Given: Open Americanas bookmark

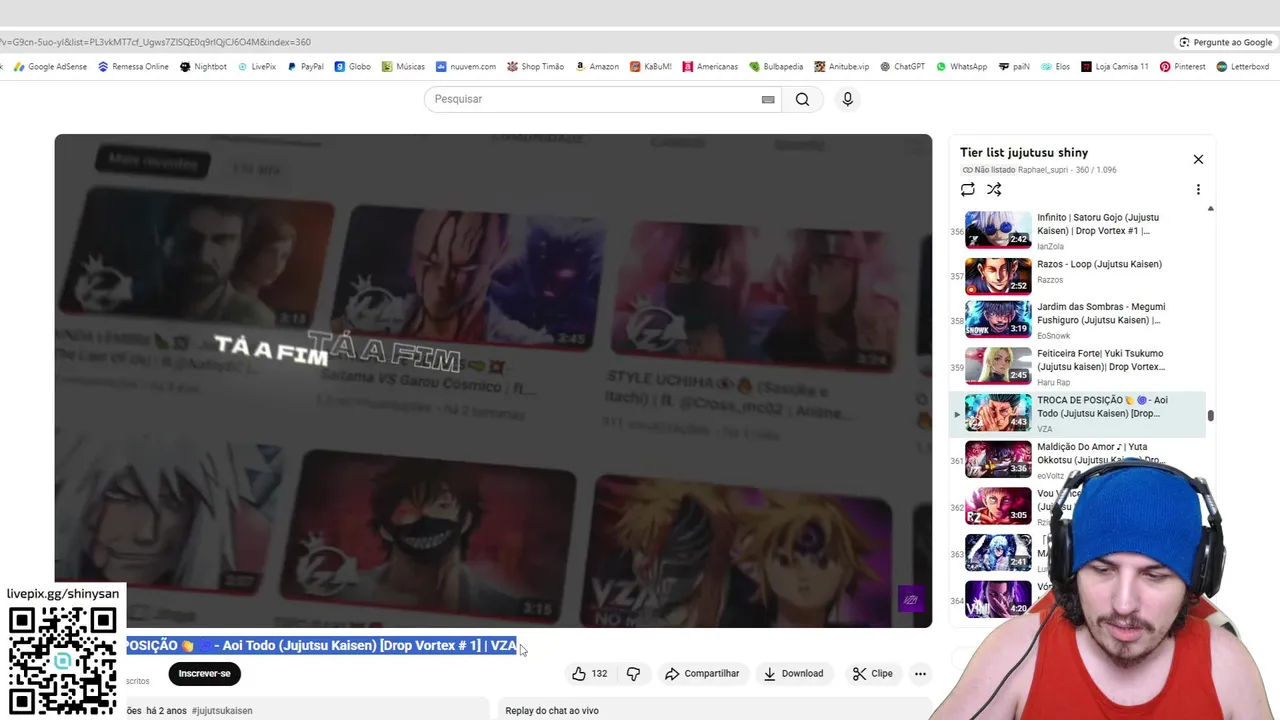Looking at the screenshot, I should pyautogui.click(x=710, y=67).
